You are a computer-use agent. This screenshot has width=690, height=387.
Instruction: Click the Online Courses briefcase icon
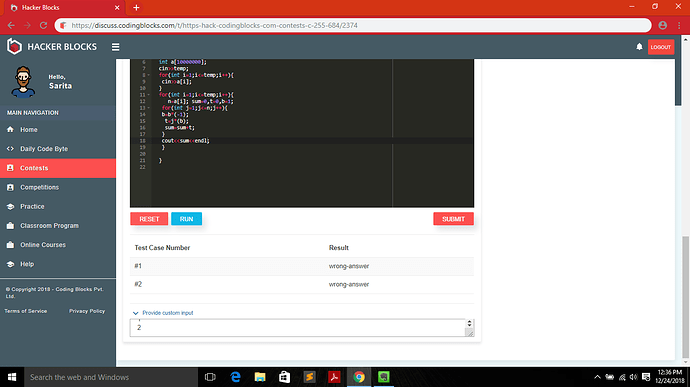click(10, 245)
